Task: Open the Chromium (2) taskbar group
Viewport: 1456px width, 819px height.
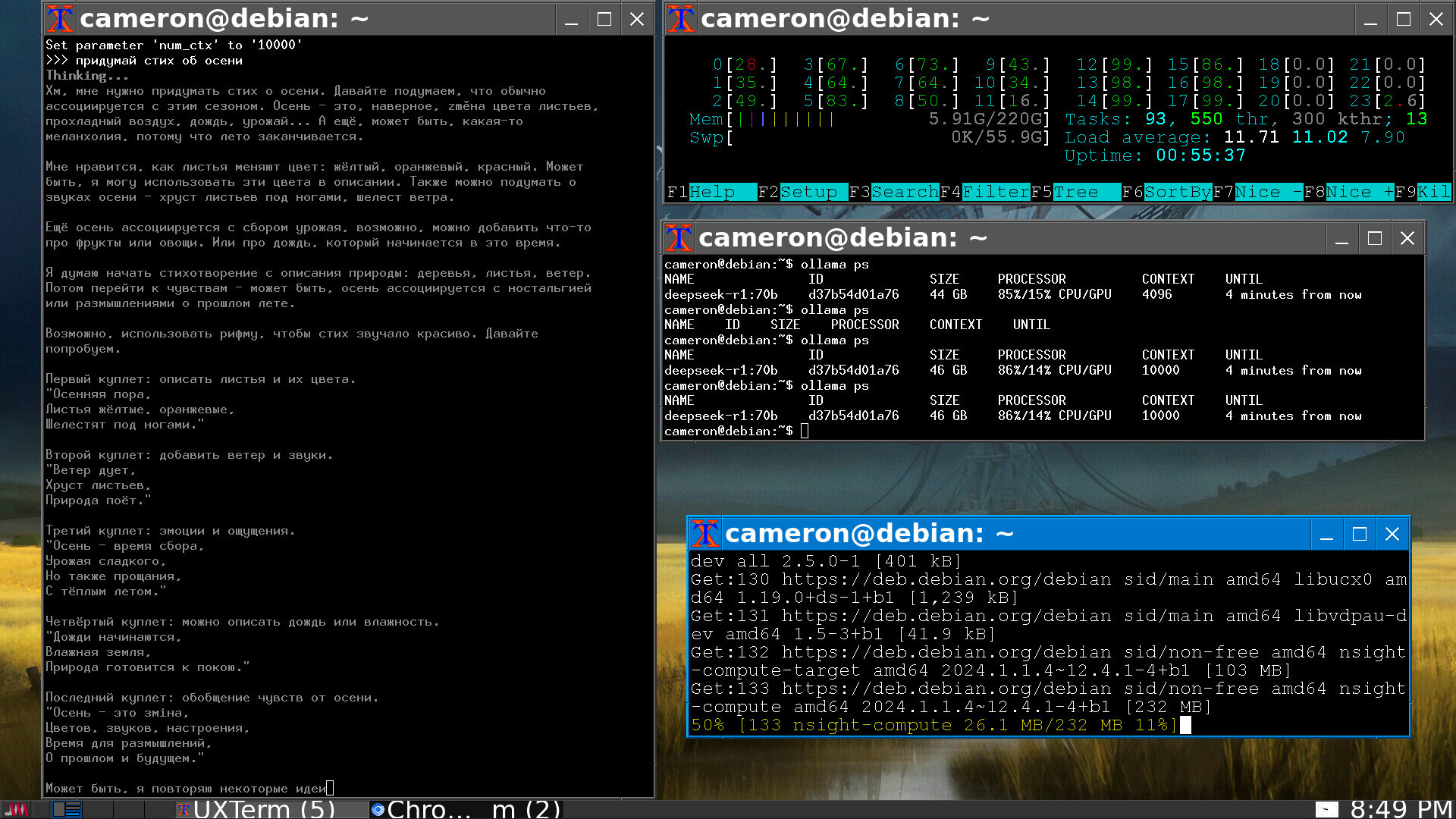Action: pyautogui.click(x=465, y=809)
